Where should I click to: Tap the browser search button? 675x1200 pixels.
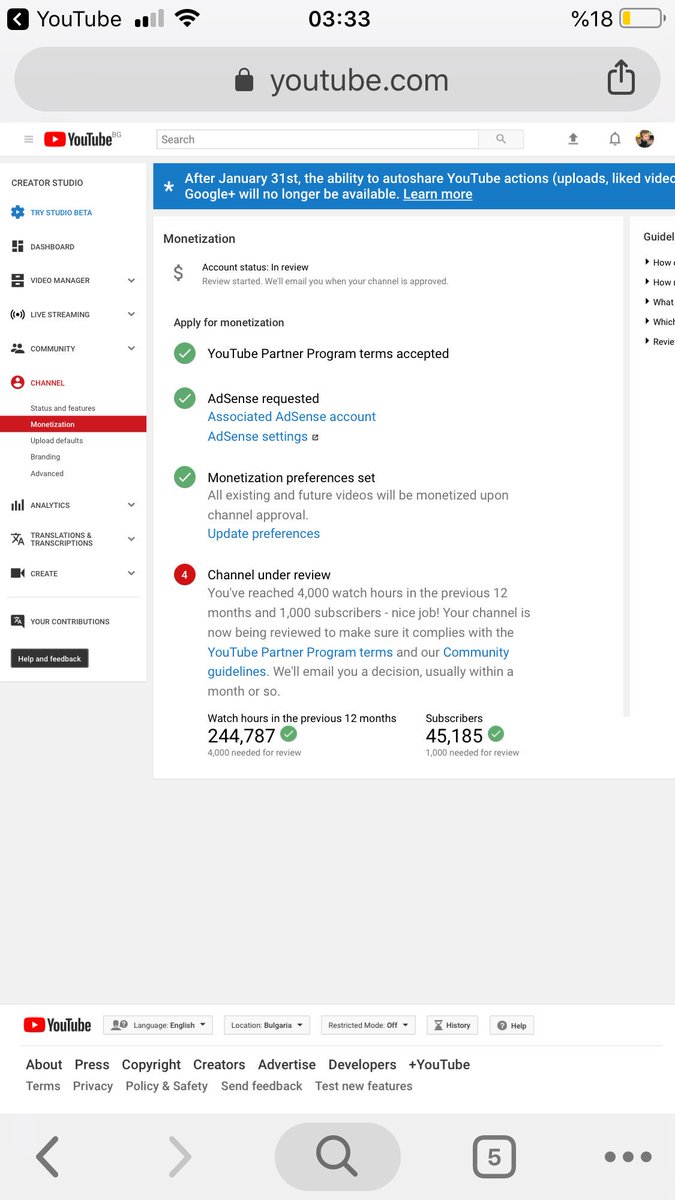pos(337,1157)
